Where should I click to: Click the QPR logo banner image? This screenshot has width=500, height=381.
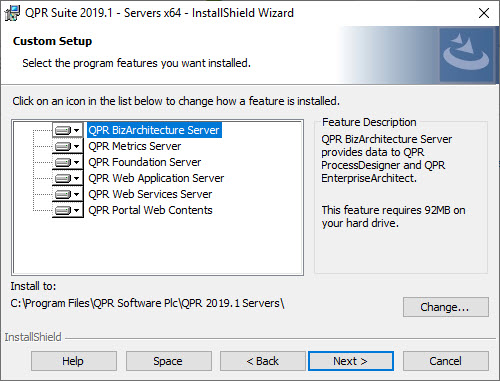tap(466, 55)
